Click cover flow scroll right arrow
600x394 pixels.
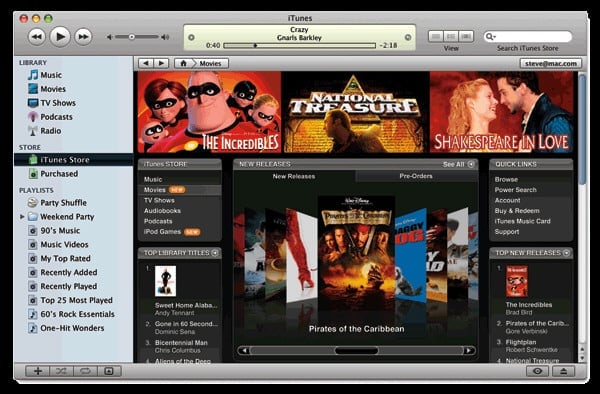point(468,350)
